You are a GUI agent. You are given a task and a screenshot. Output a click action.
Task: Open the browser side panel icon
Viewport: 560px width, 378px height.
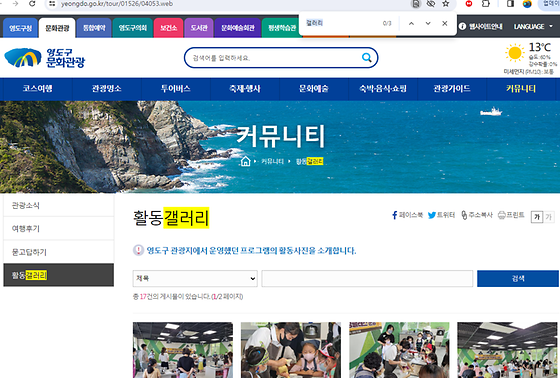pos(510,4)
